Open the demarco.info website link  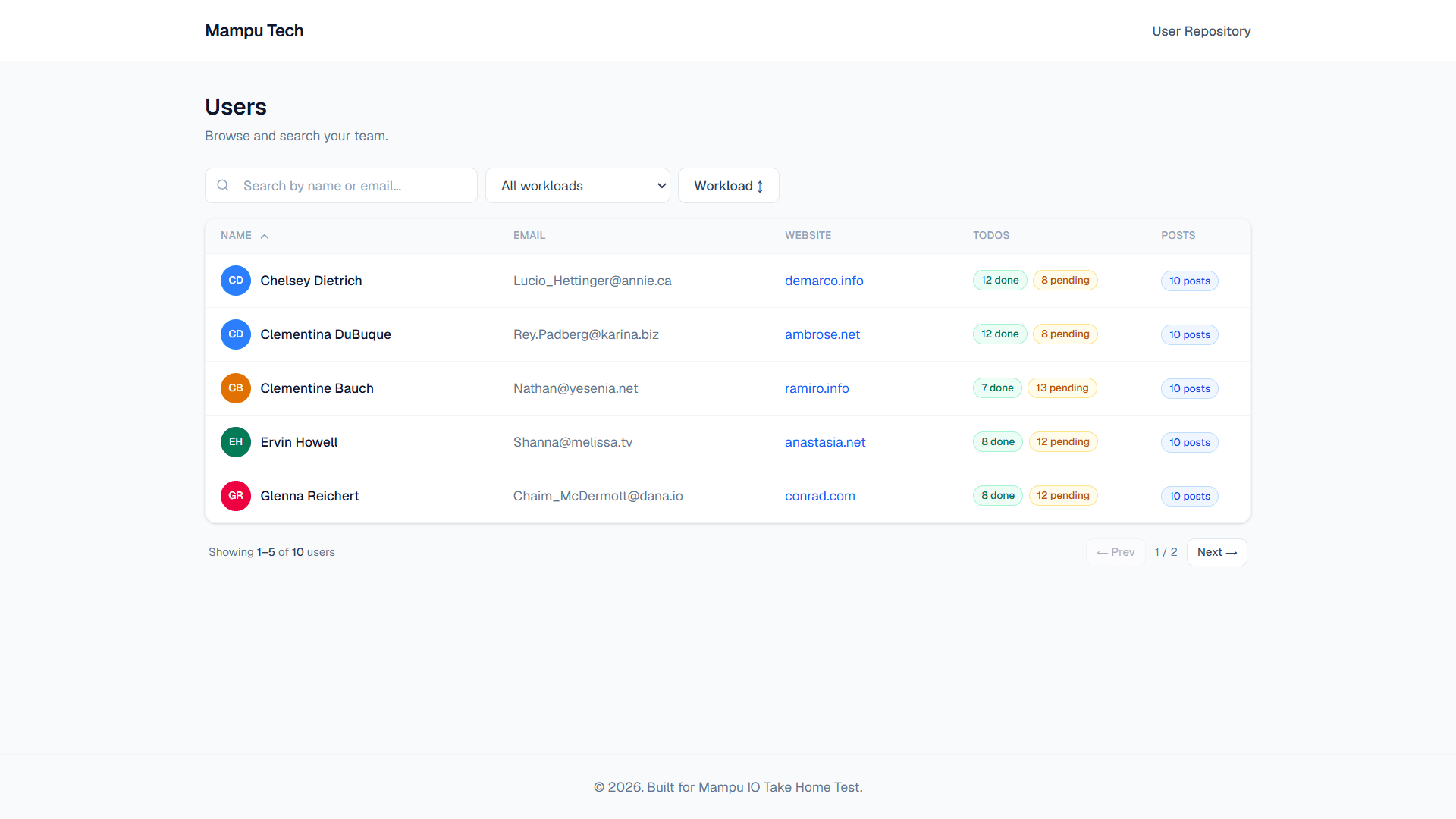pyautogui.click(x=824, y=281)
